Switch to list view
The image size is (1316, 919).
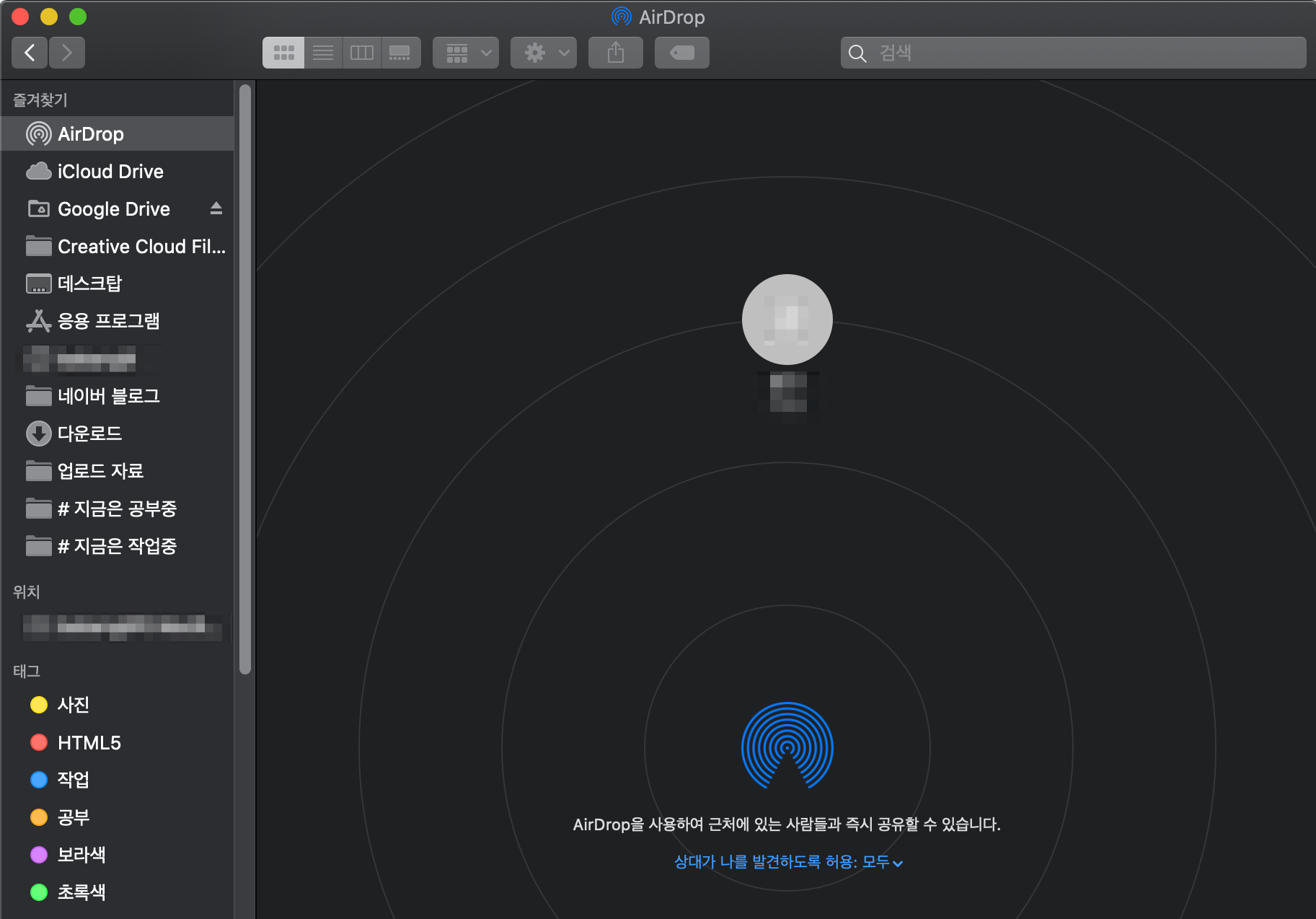pos(323,53)
